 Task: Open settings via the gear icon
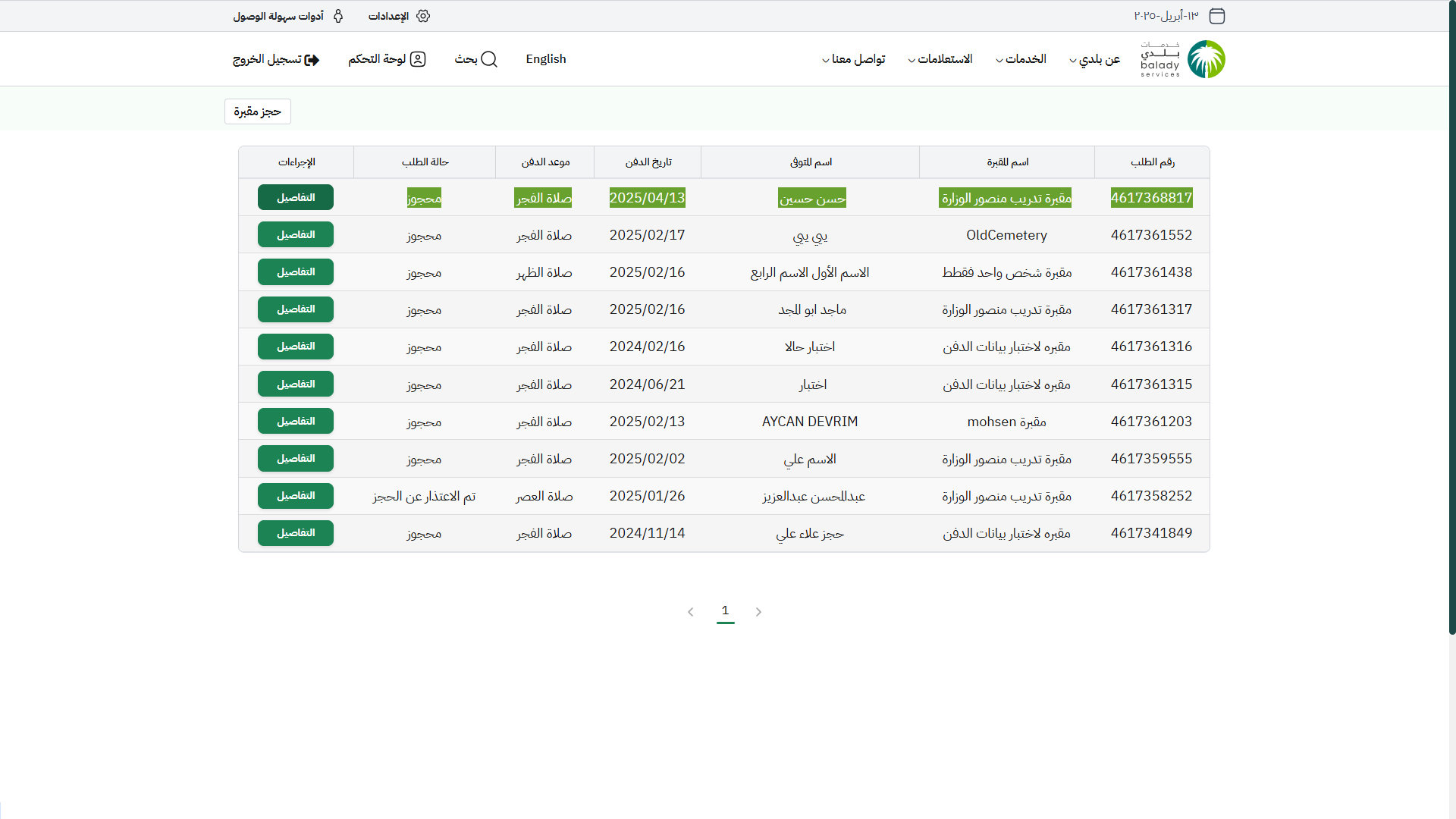pos(423,16)
